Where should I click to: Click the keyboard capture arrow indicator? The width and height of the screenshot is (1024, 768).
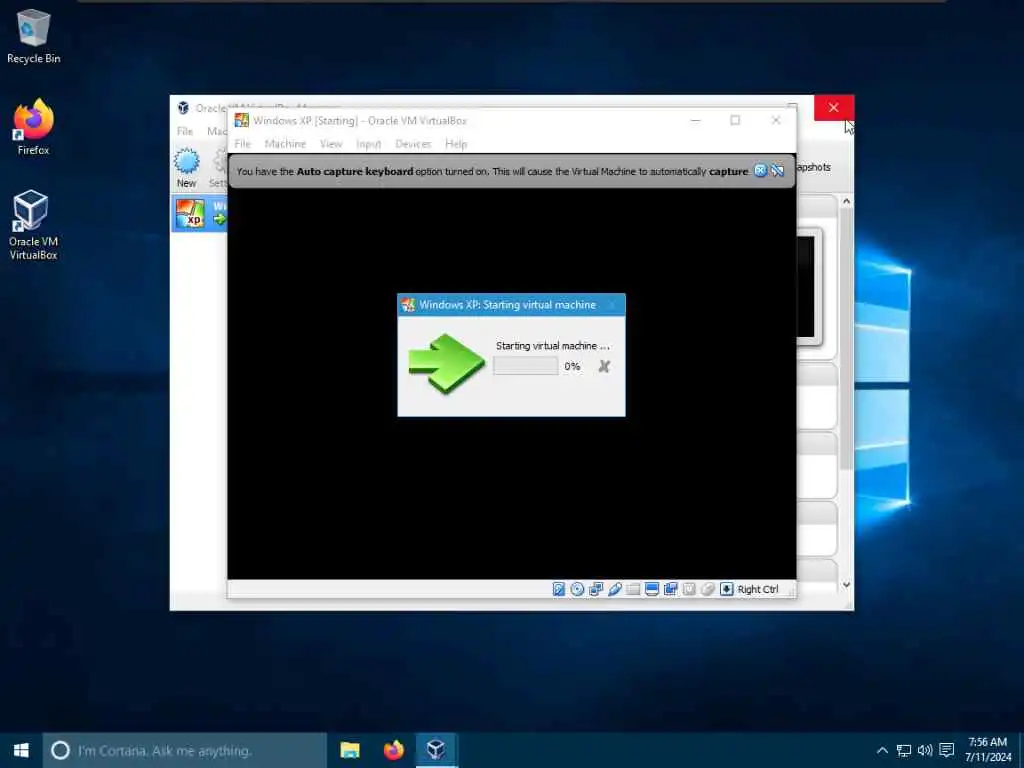click(x=726, y=589)
